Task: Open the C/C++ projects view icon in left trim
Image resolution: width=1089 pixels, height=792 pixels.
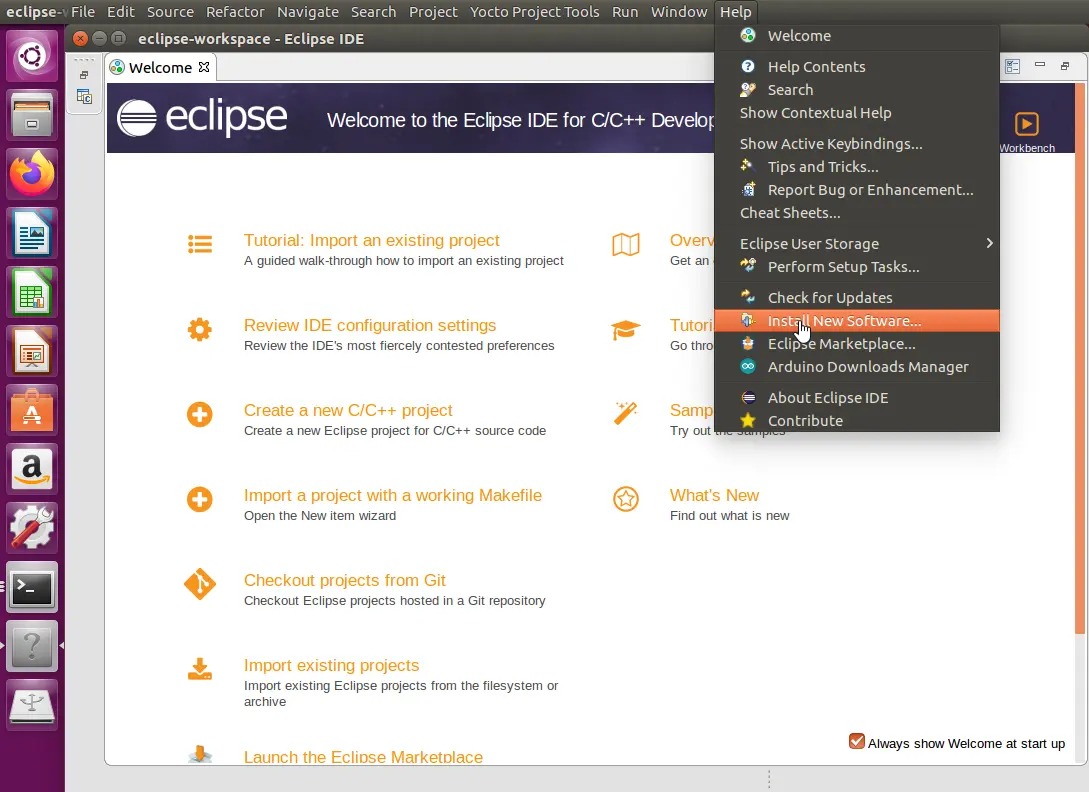Action: pos(85,97)
